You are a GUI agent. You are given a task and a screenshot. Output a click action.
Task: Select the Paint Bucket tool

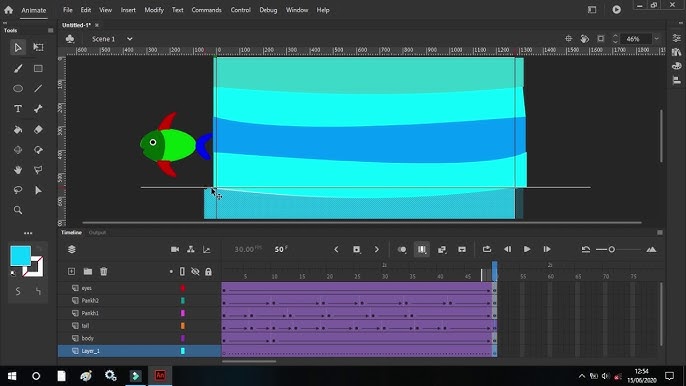click(18, 130)
